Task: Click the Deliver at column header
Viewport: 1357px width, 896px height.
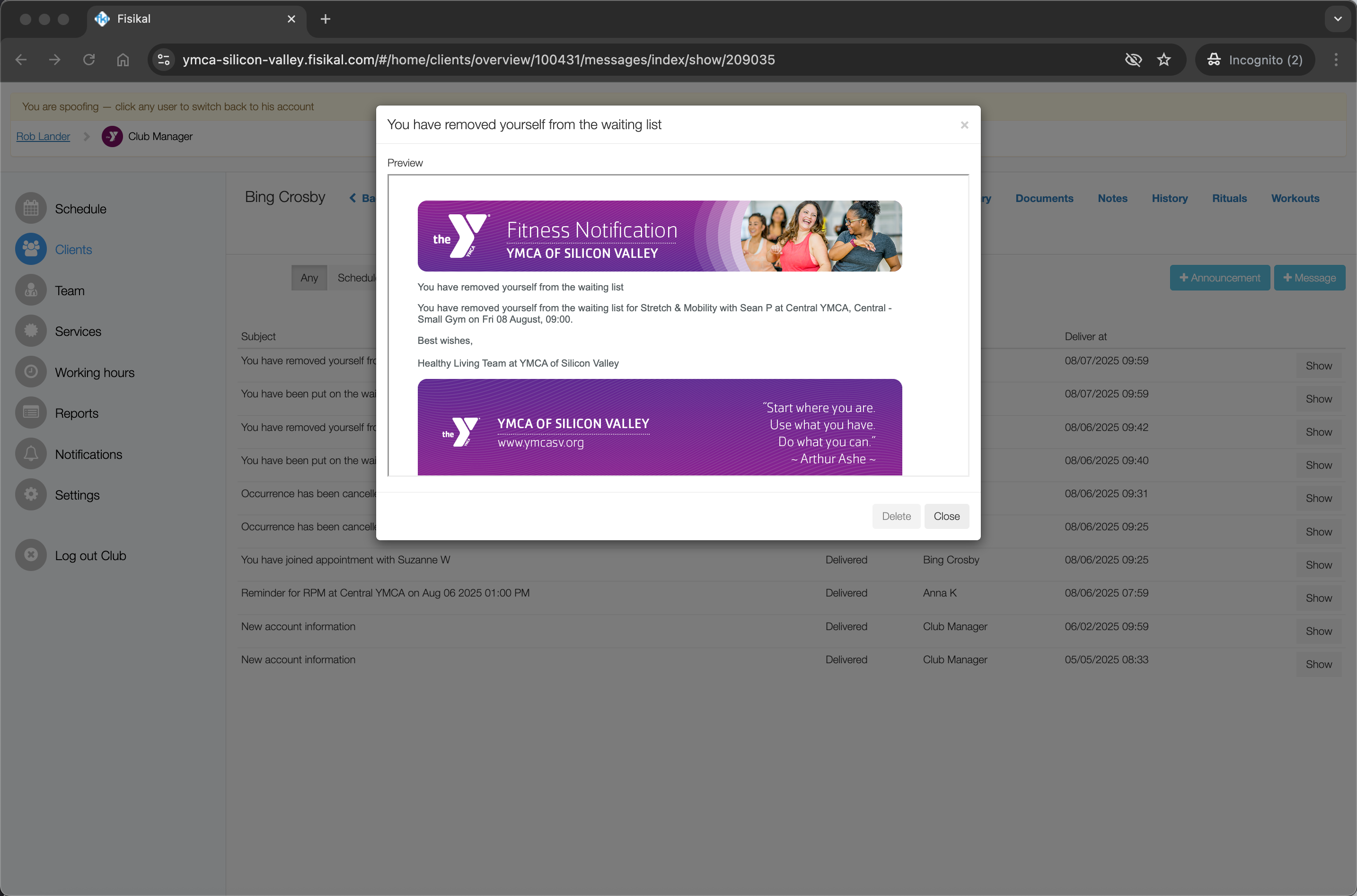Action: 1085,336
